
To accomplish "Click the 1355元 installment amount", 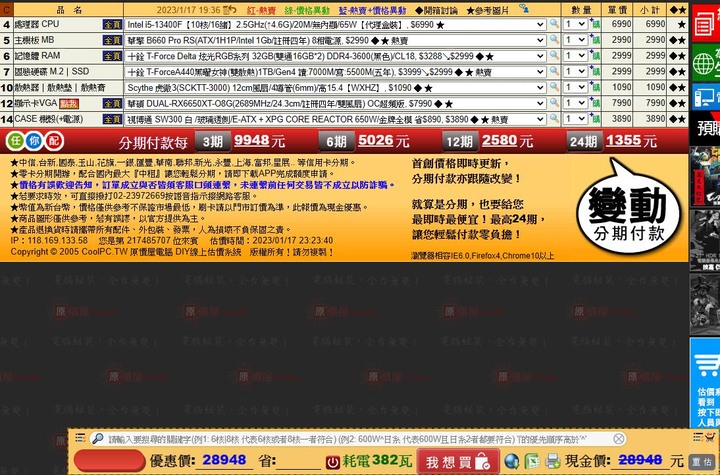I will click(x=631, y=141).
